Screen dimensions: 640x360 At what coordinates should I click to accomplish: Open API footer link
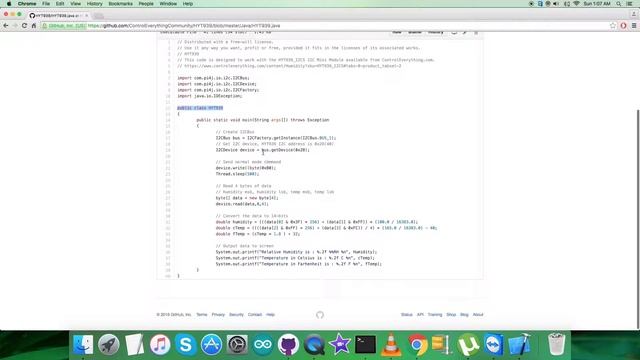coord(420,315)
